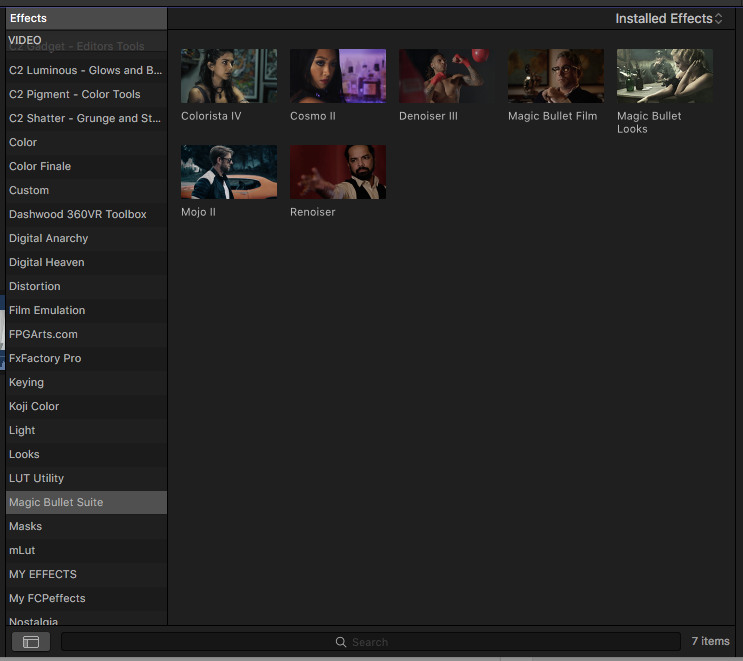
Task: Pick the Magic Bullet Film thumbnail
Action: pyautogui.click(x=555, y=76)
